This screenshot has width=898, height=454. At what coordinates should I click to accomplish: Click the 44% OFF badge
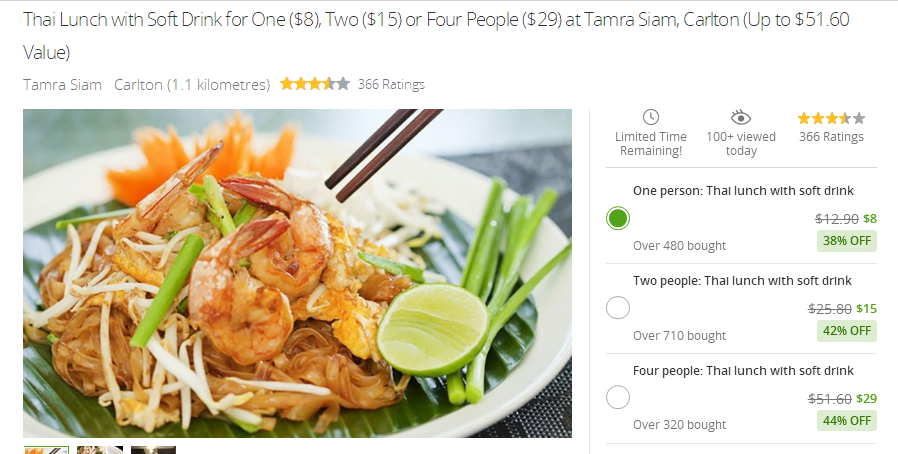tap(846, 421)
